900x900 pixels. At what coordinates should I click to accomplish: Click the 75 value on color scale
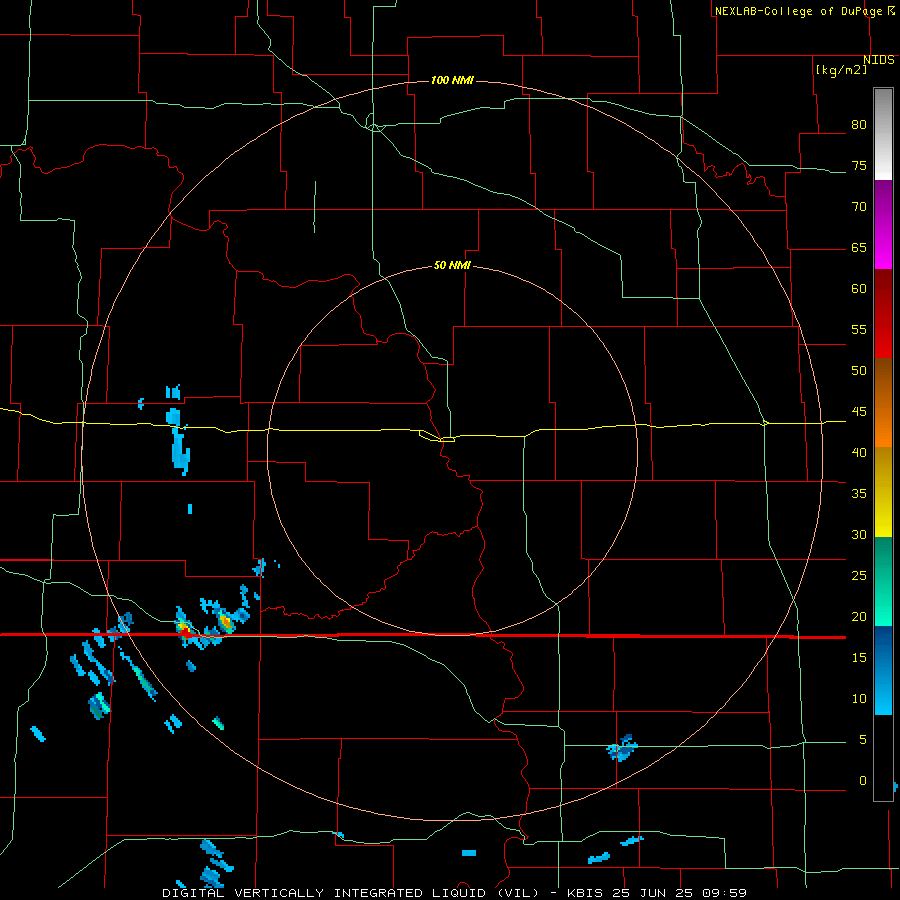click(x=859, y=165)
